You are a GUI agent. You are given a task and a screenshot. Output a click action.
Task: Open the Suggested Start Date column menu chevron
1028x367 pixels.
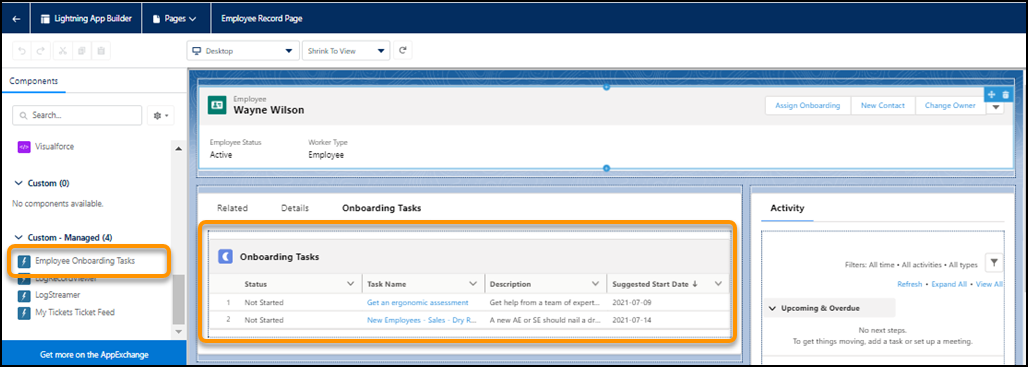718,284
